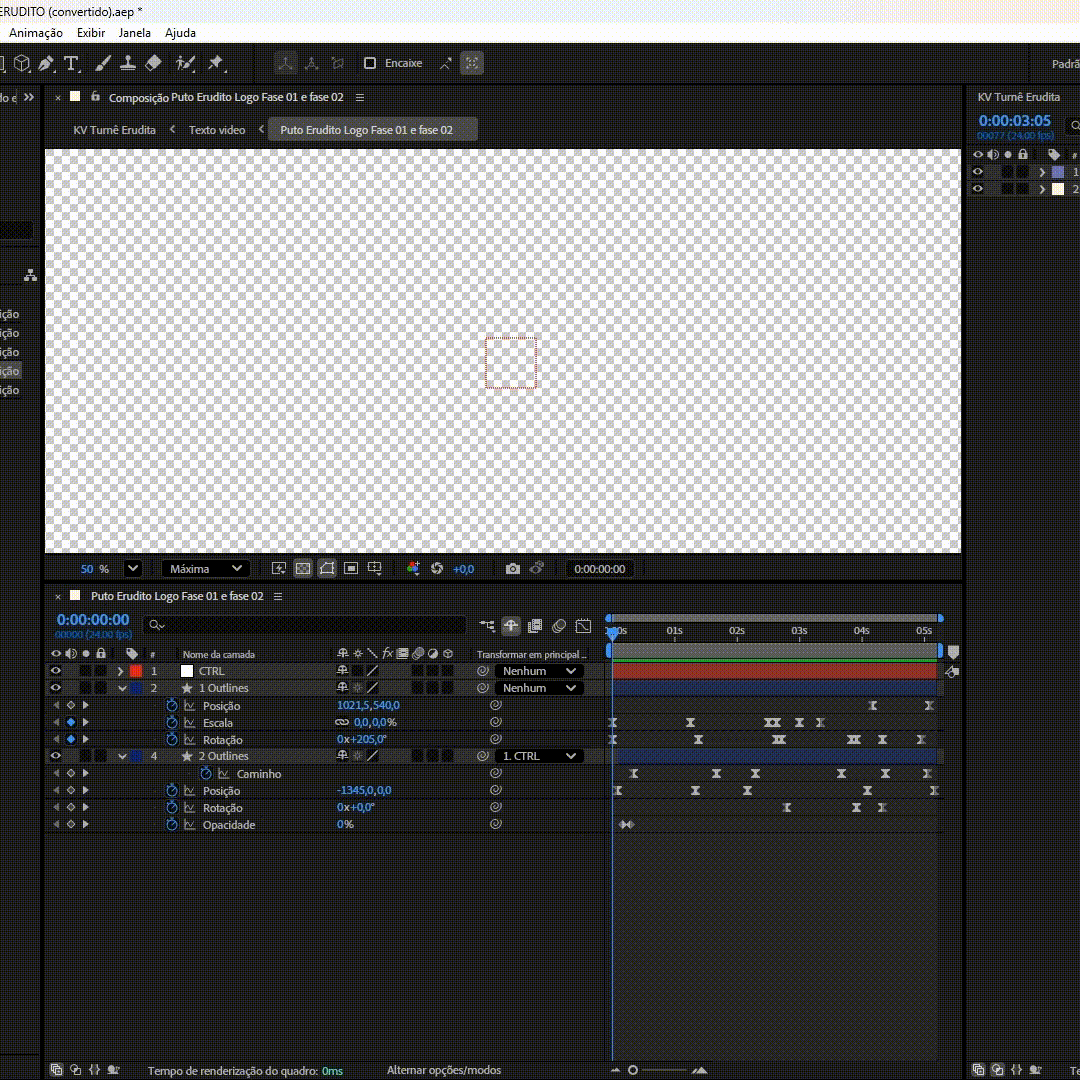Toggle the bounding-box snap button right of Encaixe
The width and height of the screenshot is (1080, 1080).
[x=472, y=63]
